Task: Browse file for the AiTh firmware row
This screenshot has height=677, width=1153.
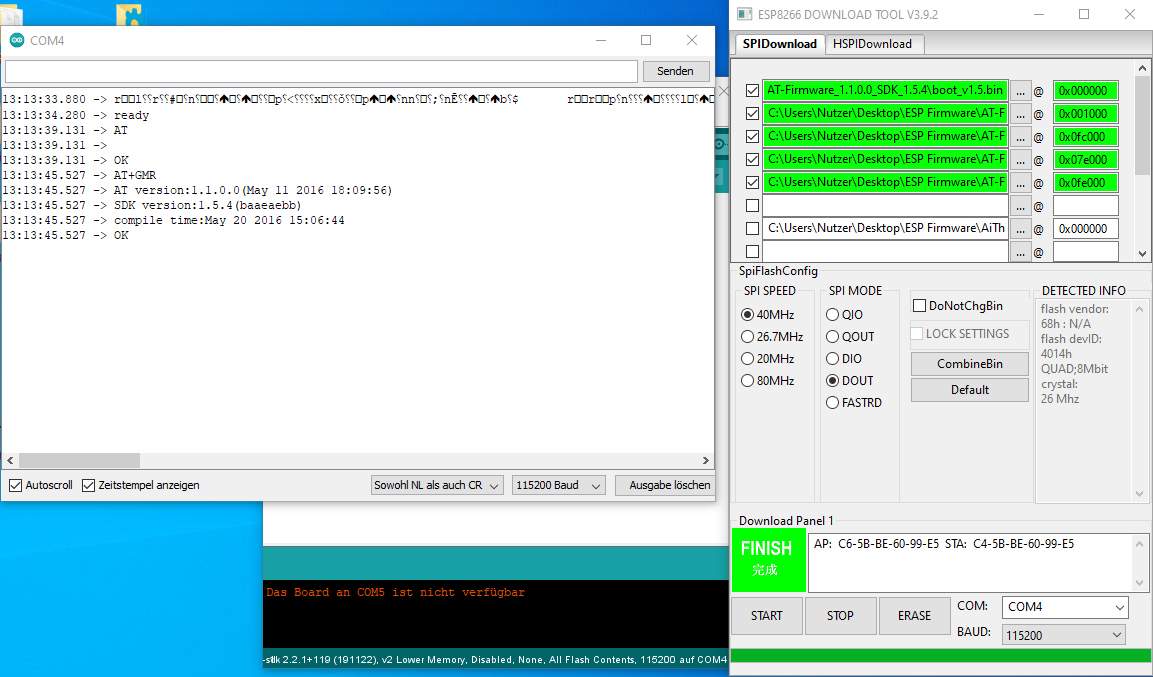Action: click(1020, 229)
